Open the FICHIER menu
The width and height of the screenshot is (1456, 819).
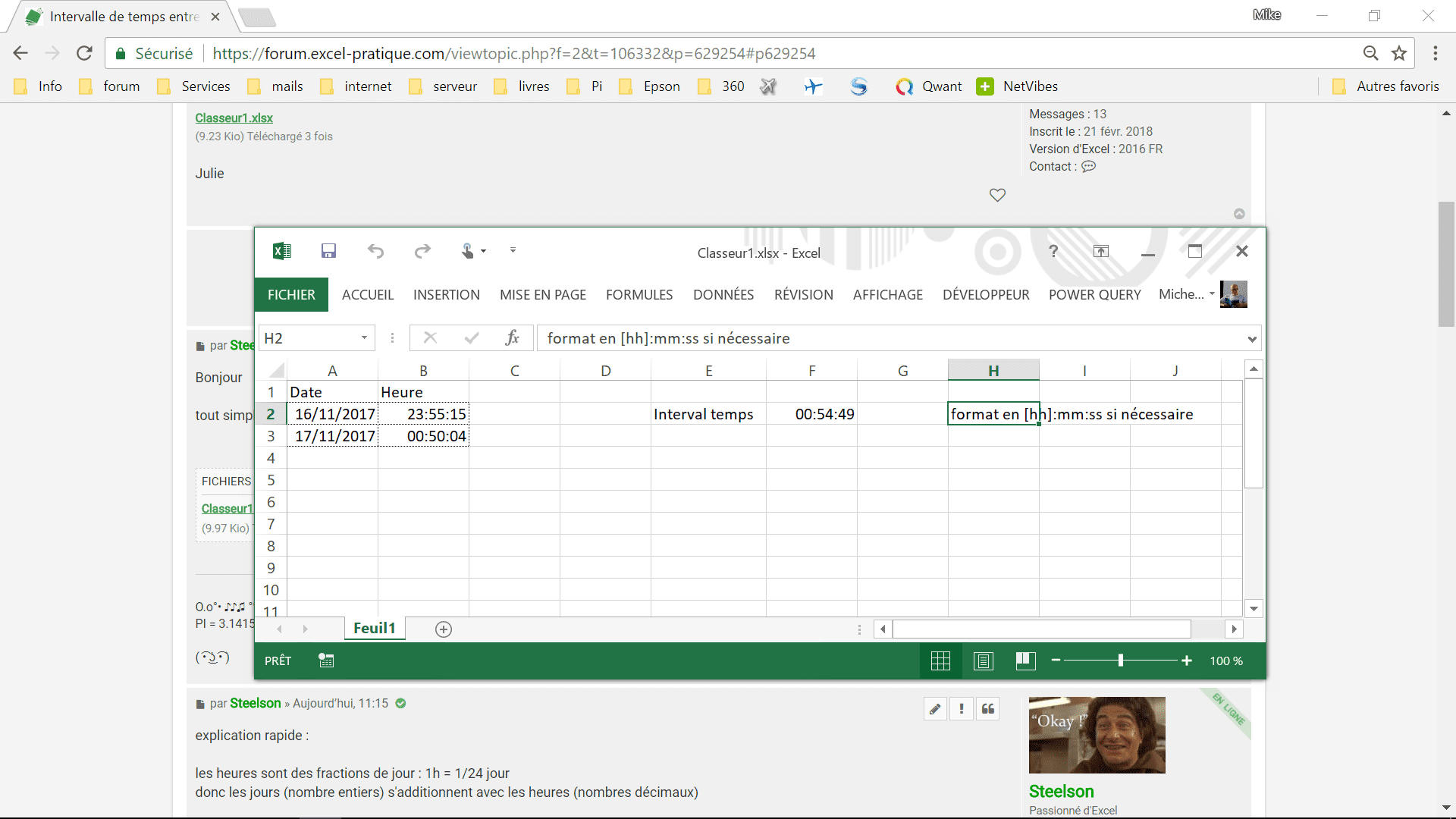coord(291,295)
